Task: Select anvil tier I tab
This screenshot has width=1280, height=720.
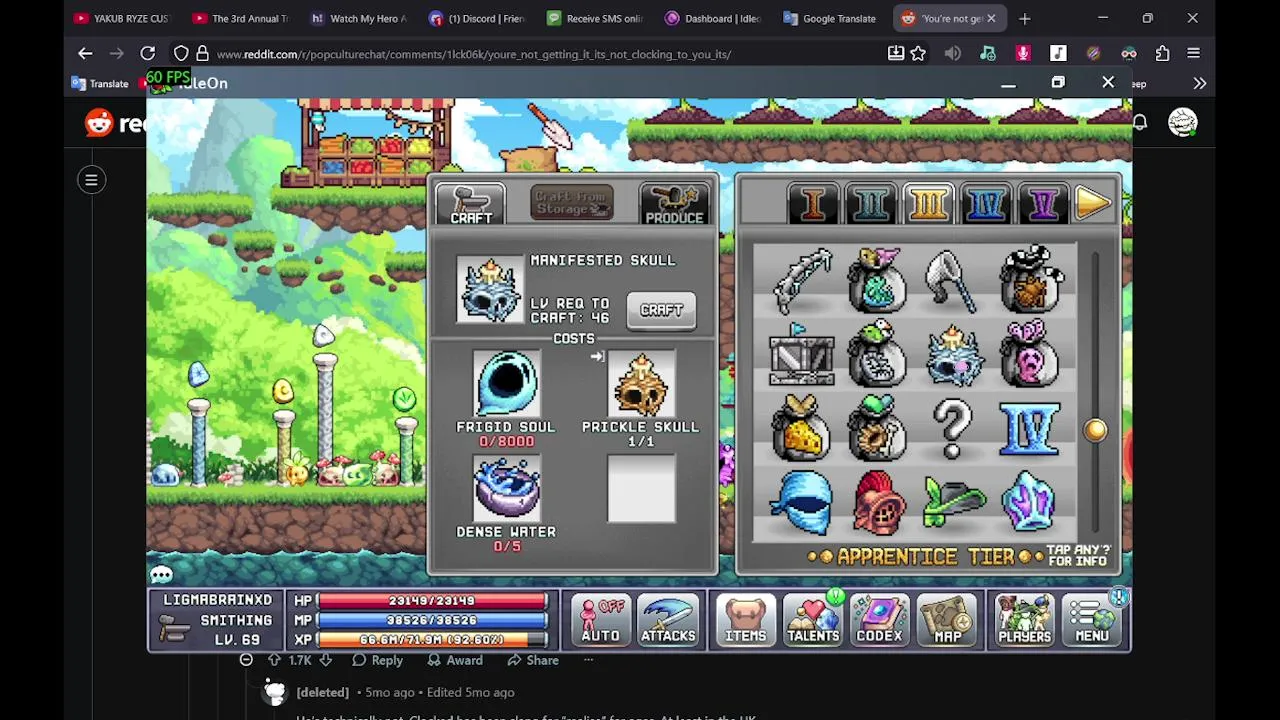Action: click(x=812, y=204)
